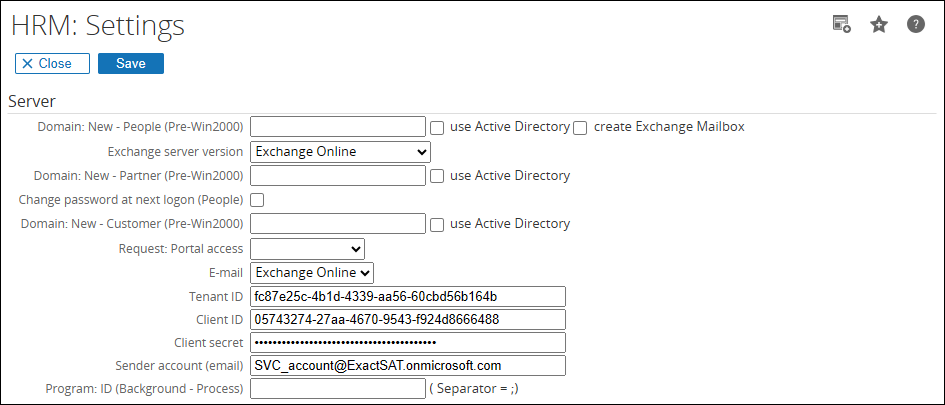This screenshot has height=405, width=945.
Task: Click the Client ID field
Action: pos(408,320)
